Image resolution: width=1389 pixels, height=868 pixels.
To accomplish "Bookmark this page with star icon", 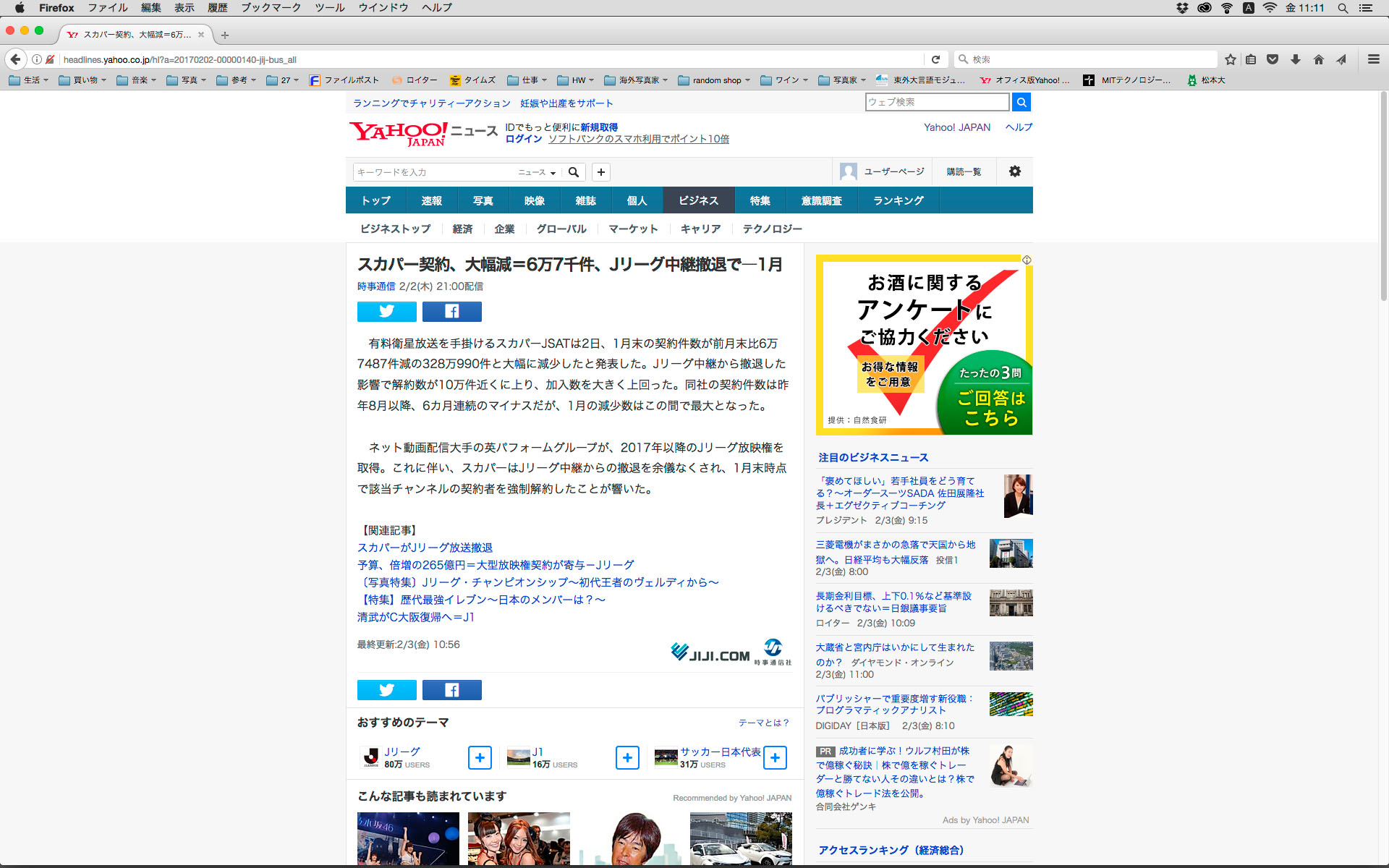I will tap(1230, 59).
